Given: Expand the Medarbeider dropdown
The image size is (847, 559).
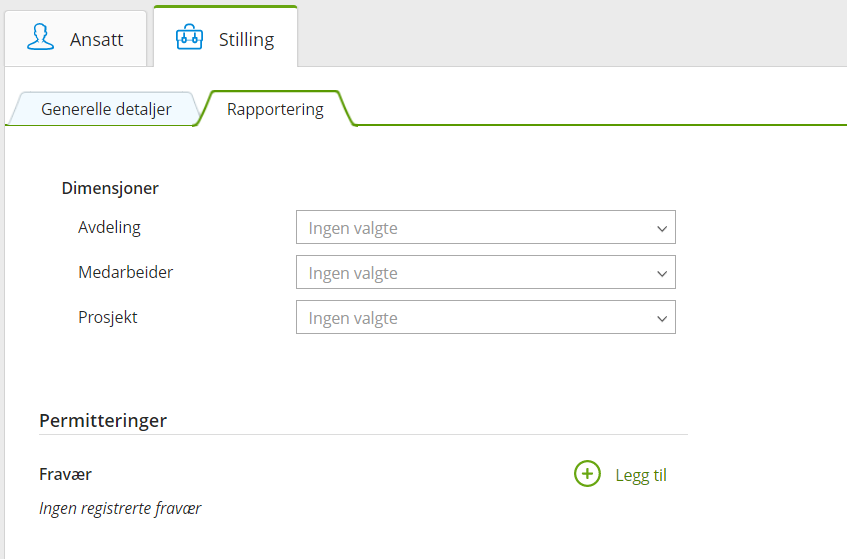Looking at the screenshot, I should point(485,273).
